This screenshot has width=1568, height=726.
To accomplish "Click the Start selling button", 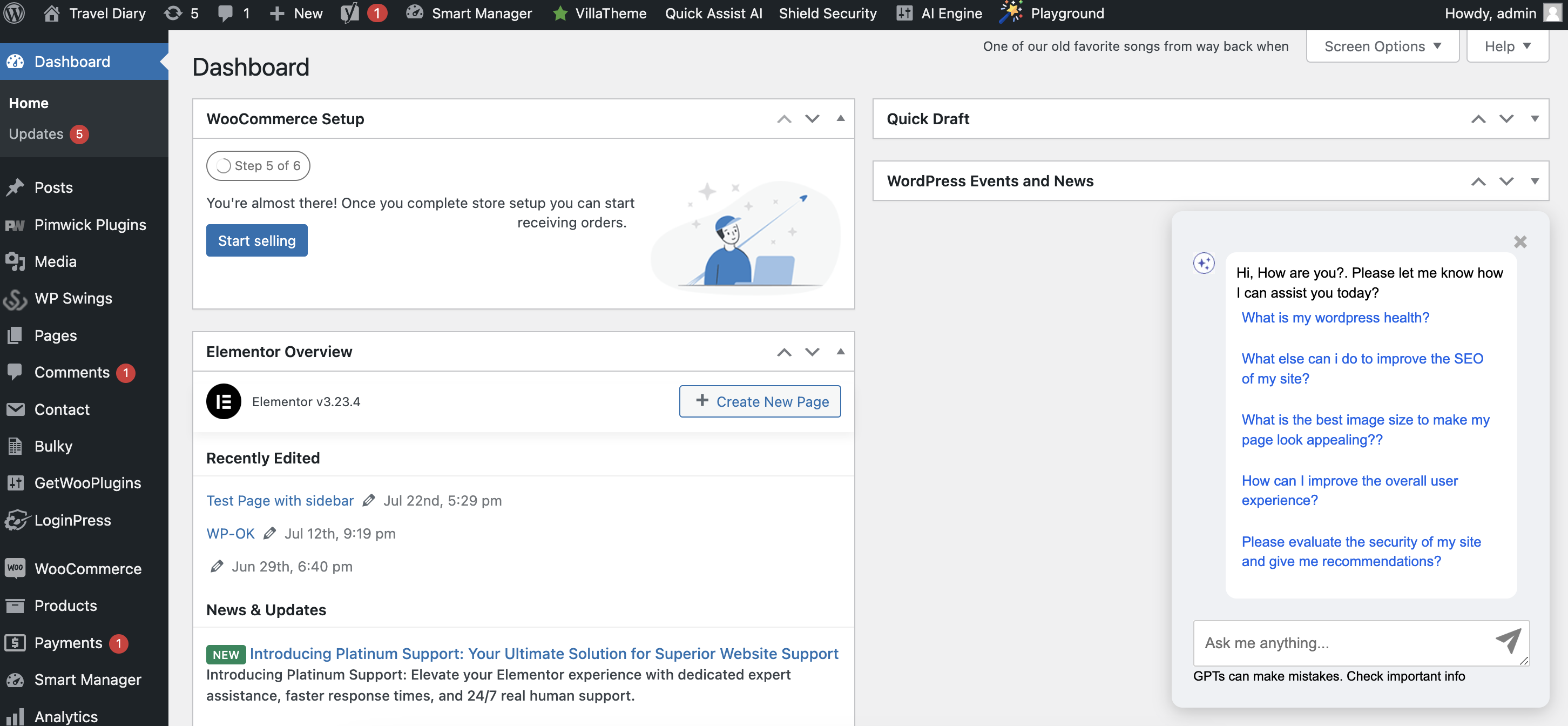I will point(256,240).
